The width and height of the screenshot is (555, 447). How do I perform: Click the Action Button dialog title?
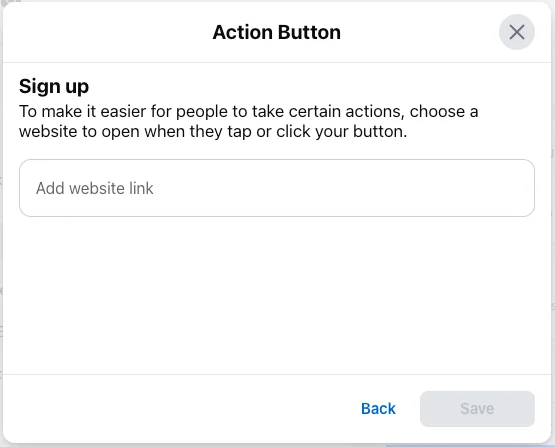point(276,32)
